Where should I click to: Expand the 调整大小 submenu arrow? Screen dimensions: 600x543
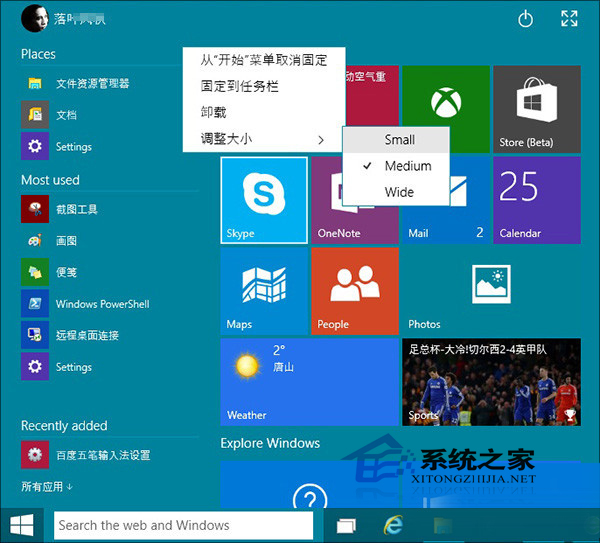tap(321, 140)
